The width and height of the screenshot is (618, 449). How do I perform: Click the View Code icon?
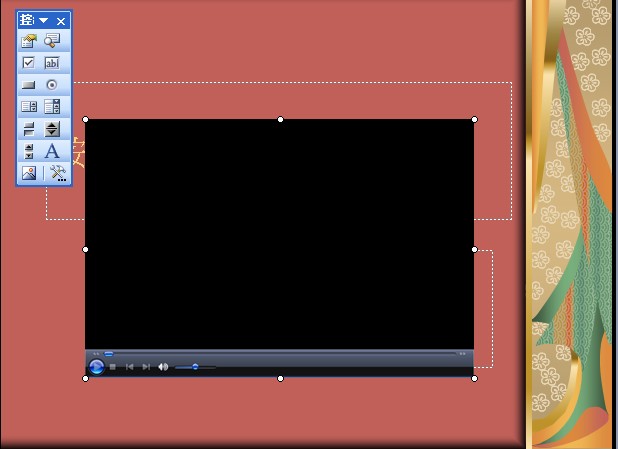52,41
